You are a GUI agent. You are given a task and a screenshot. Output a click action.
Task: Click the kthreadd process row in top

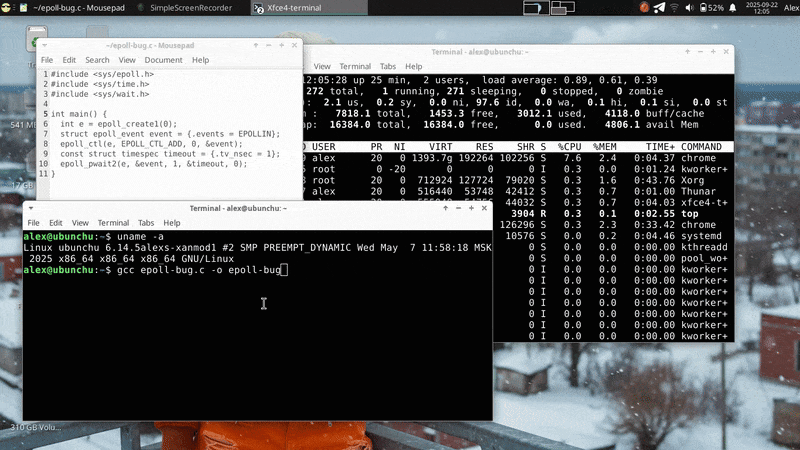click(613, 247)
